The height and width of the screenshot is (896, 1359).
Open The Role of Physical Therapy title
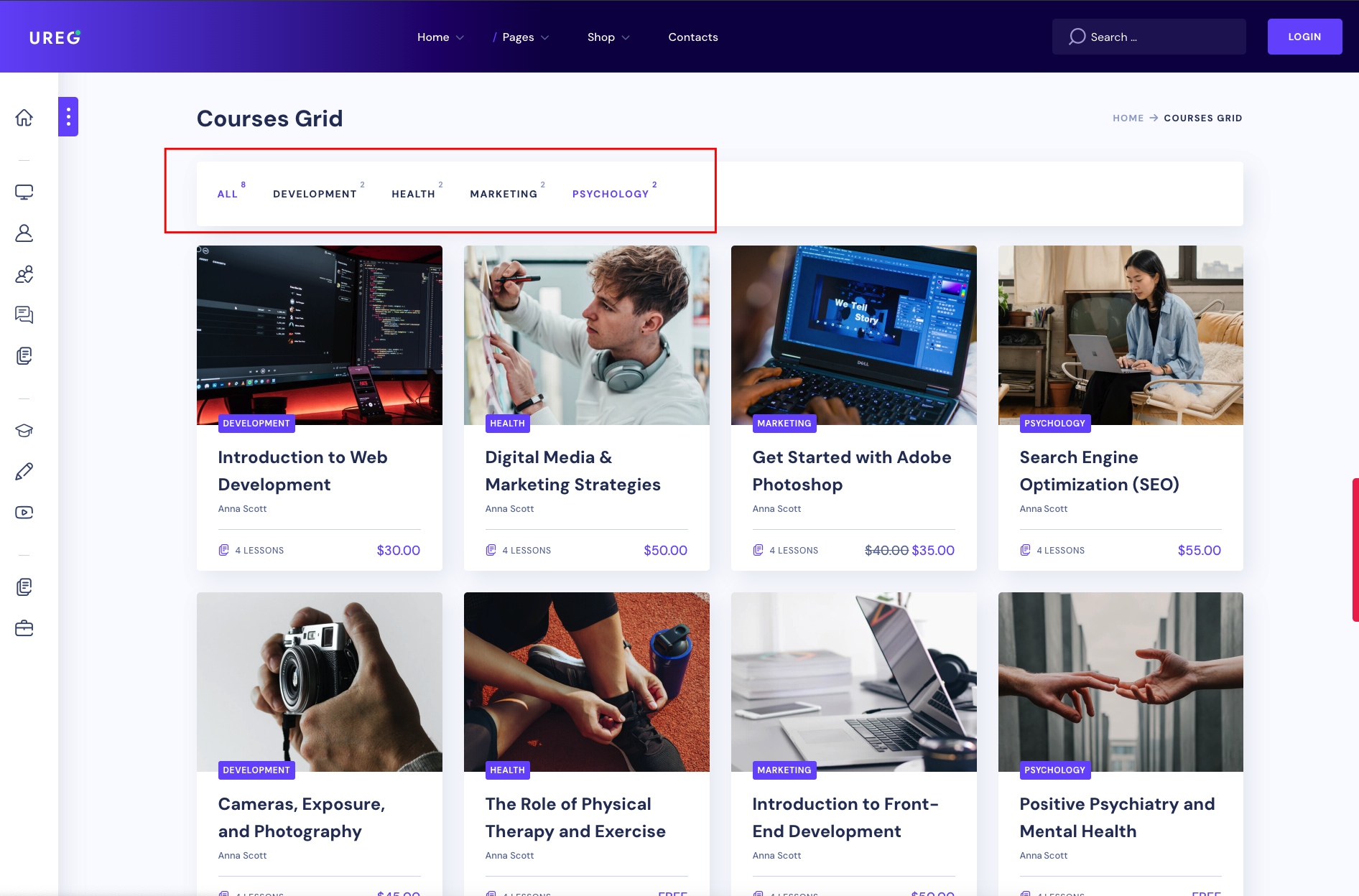click(575, 818)
